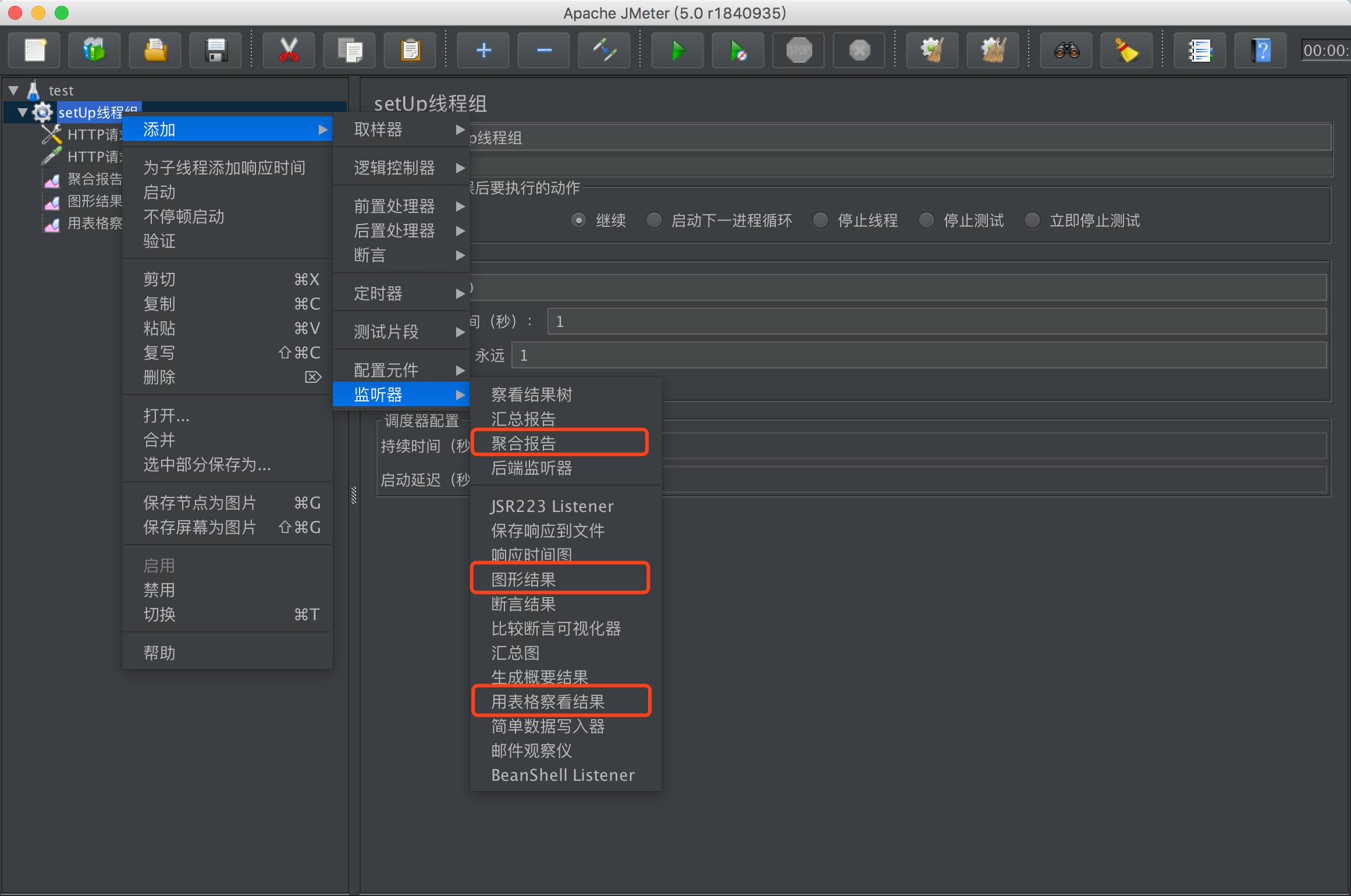
Task: Click 不停顿启动 context menu item
Action: (x=227, y=216)
